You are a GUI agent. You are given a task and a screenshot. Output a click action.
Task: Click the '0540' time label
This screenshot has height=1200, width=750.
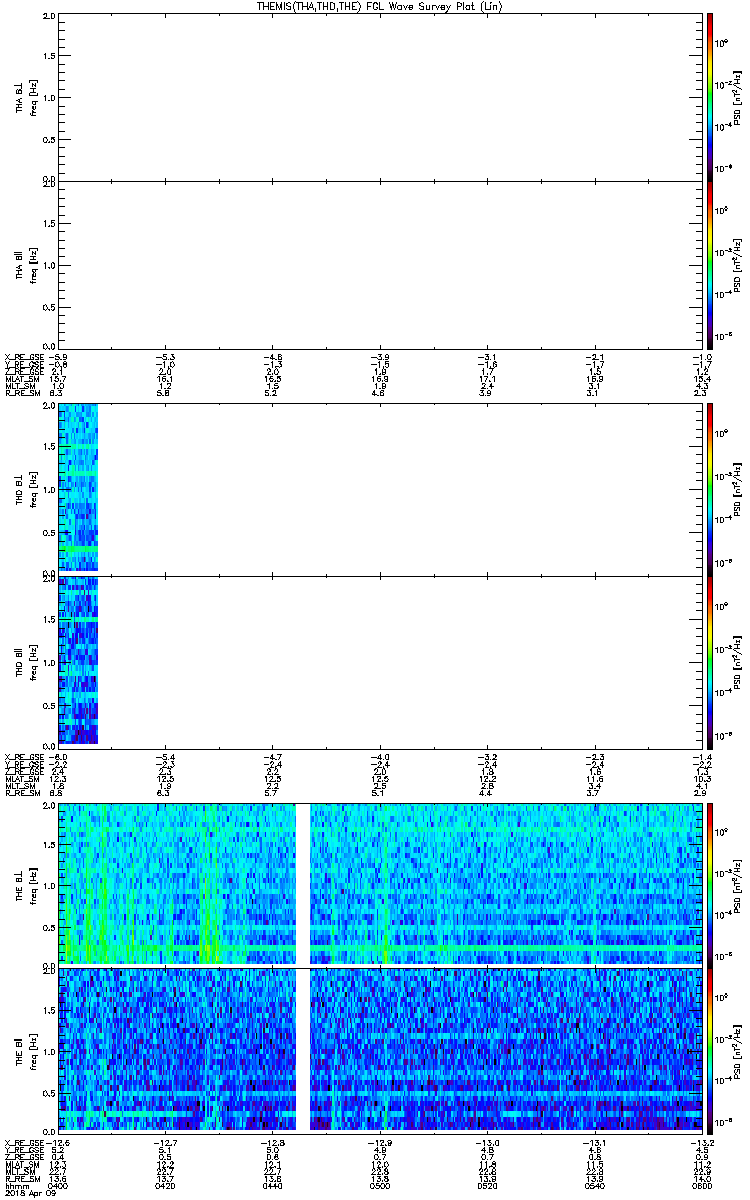[594, 1185]
